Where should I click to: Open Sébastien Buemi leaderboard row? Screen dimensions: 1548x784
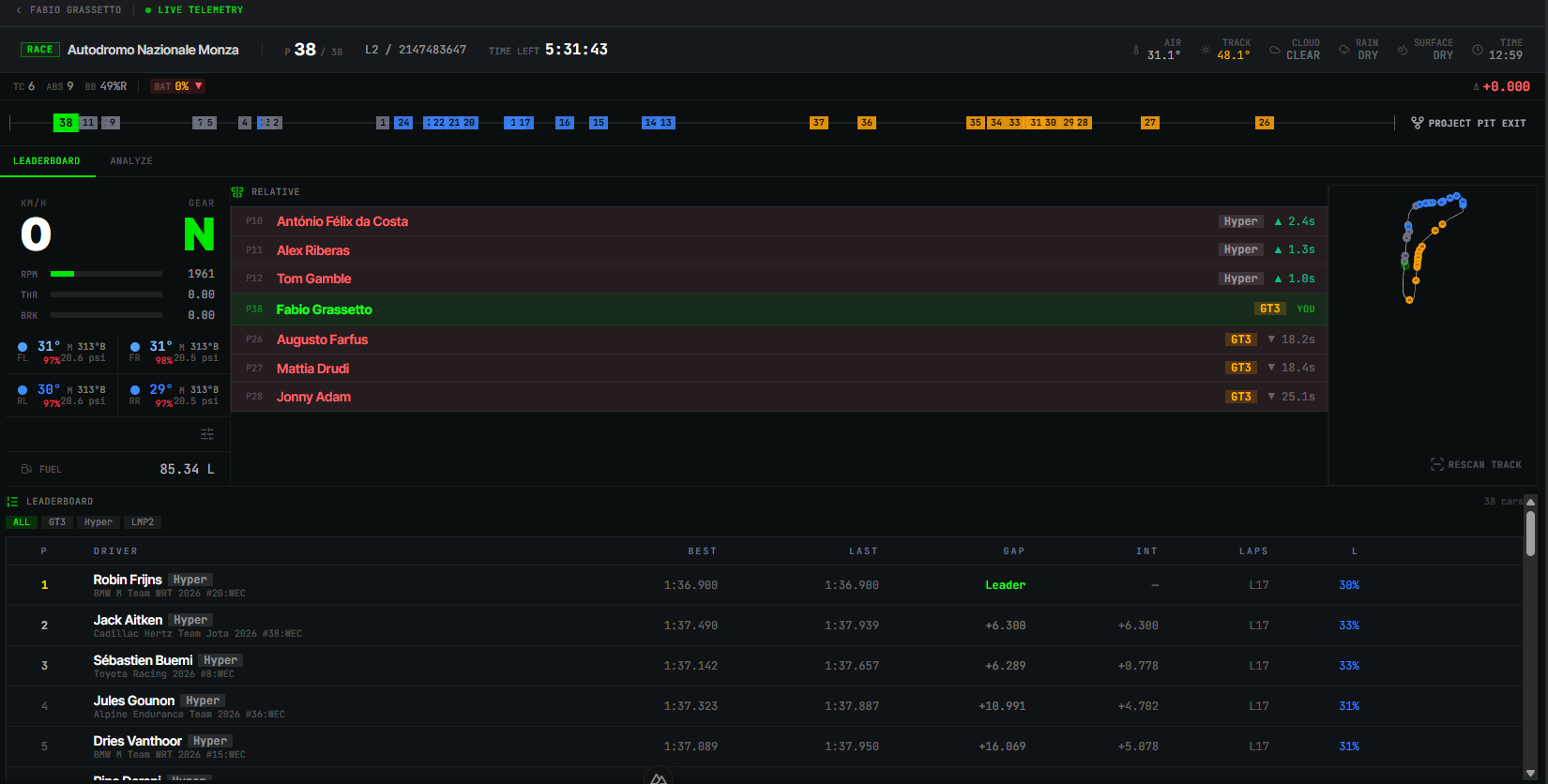click(x=765, y=666)
